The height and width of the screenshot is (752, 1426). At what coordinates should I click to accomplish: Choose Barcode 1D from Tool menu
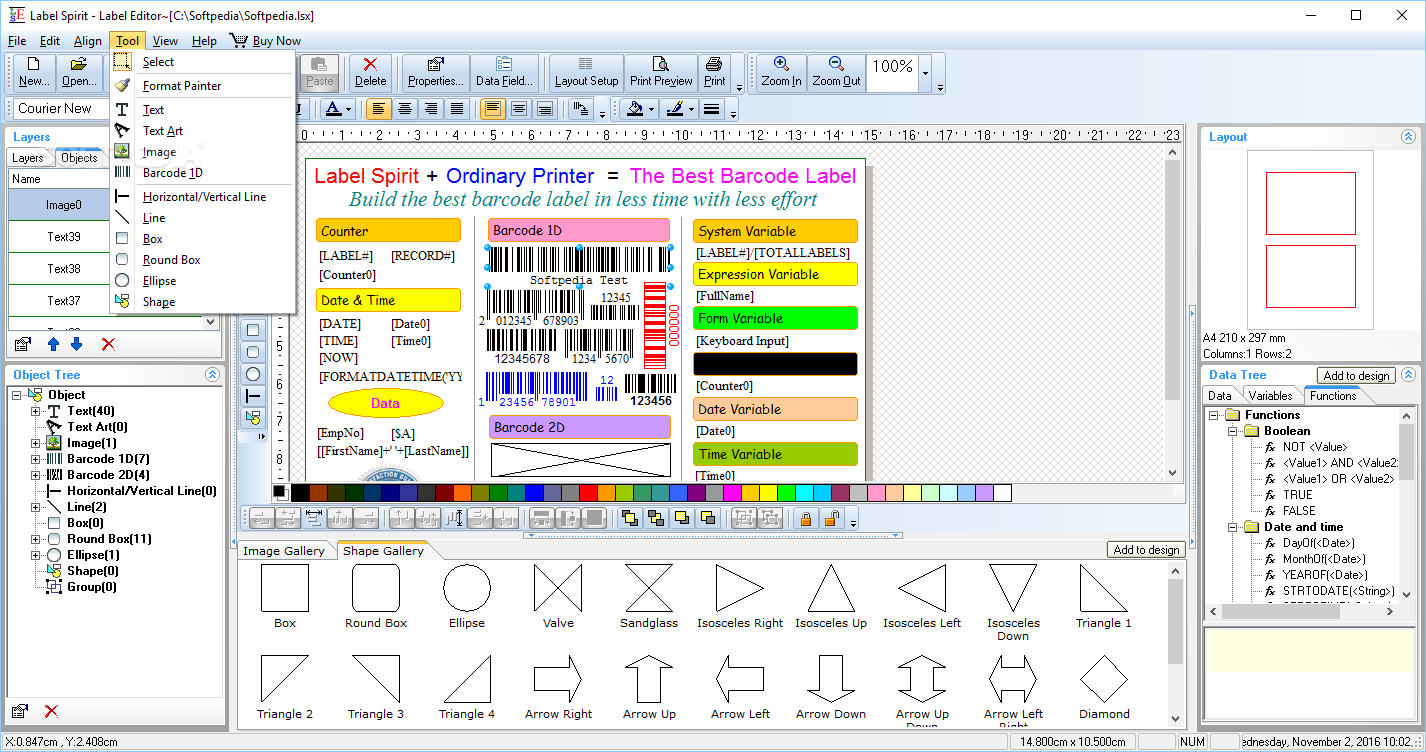[172, 173]
